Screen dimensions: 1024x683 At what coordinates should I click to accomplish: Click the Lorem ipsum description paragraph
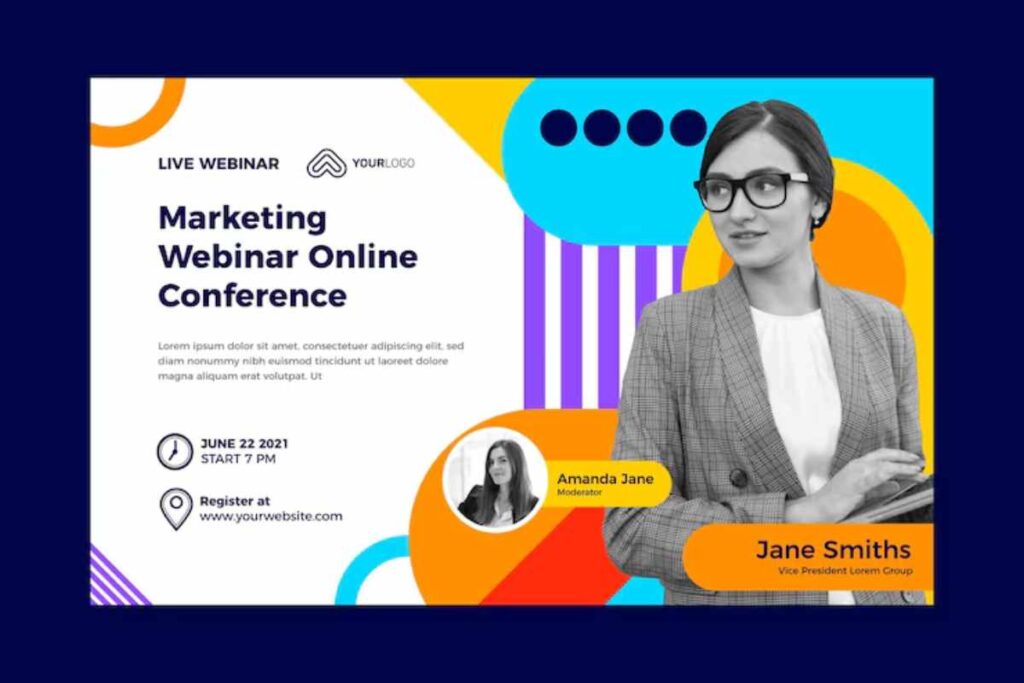[310, 361]
